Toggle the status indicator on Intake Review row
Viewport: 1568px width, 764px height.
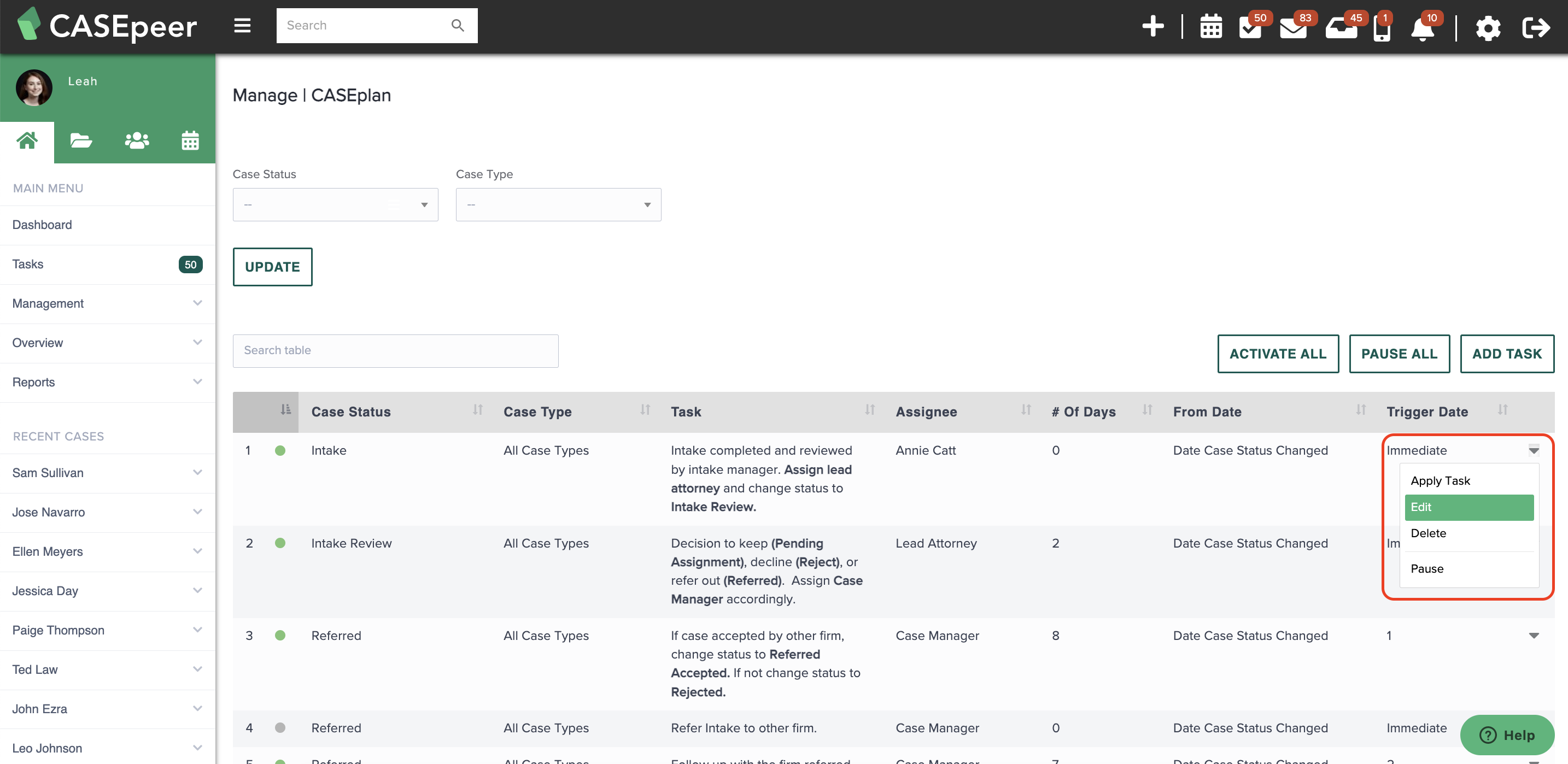coord(280,543)
